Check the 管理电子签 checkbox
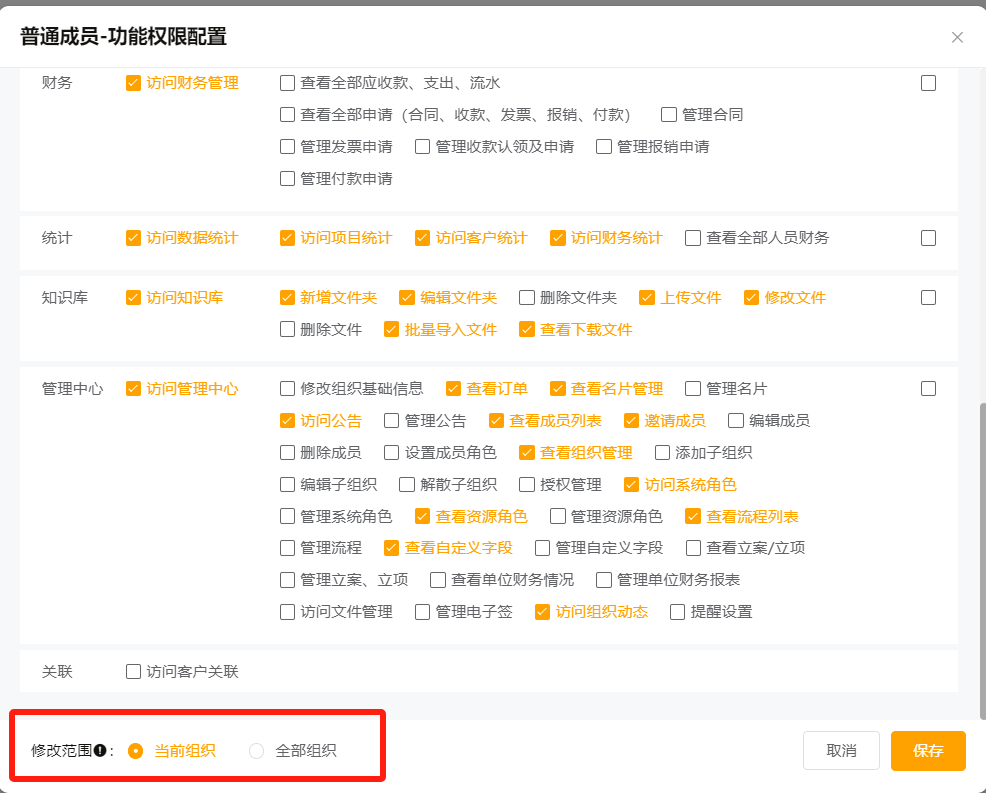 [422, 612]
